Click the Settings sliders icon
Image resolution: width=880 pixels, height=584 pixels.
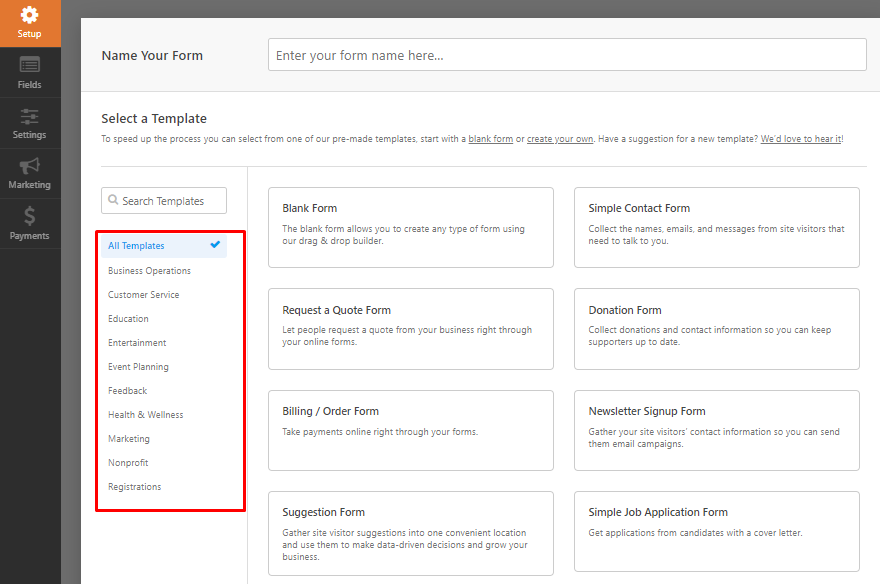pos(30,116)
